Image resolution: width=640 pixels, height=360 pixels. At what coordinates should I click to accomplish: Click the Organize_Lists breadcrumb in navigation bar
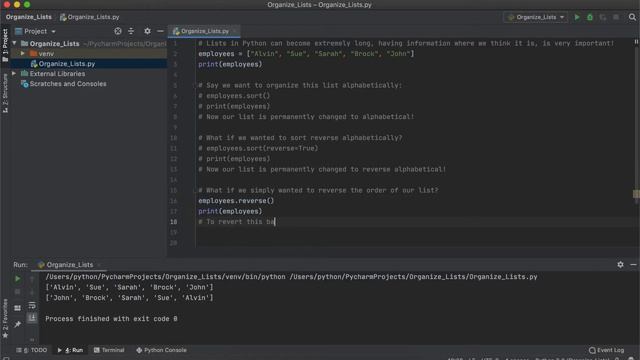(29, 17)
